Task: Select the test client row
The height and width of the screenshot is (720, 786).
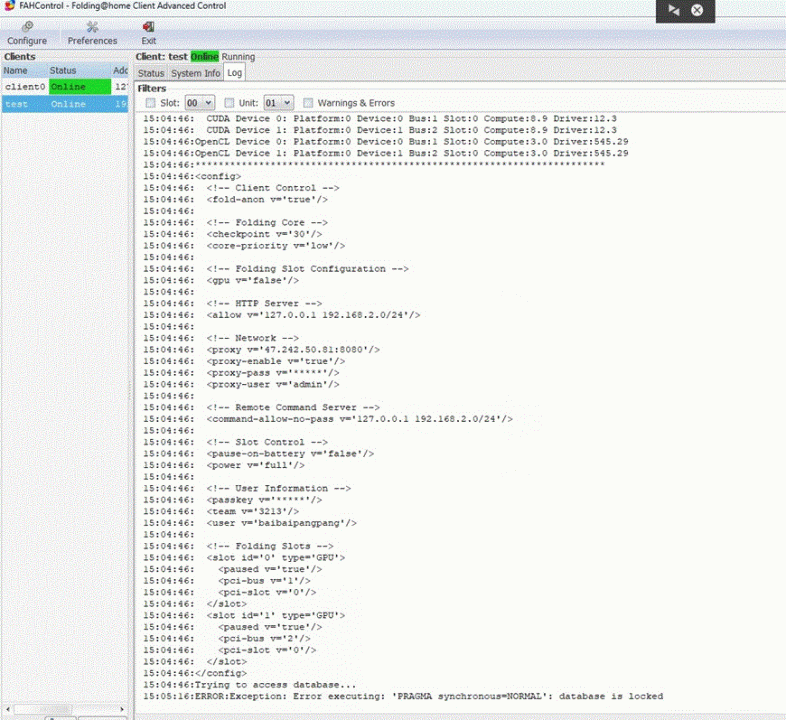Action: [x=65, y=104]
